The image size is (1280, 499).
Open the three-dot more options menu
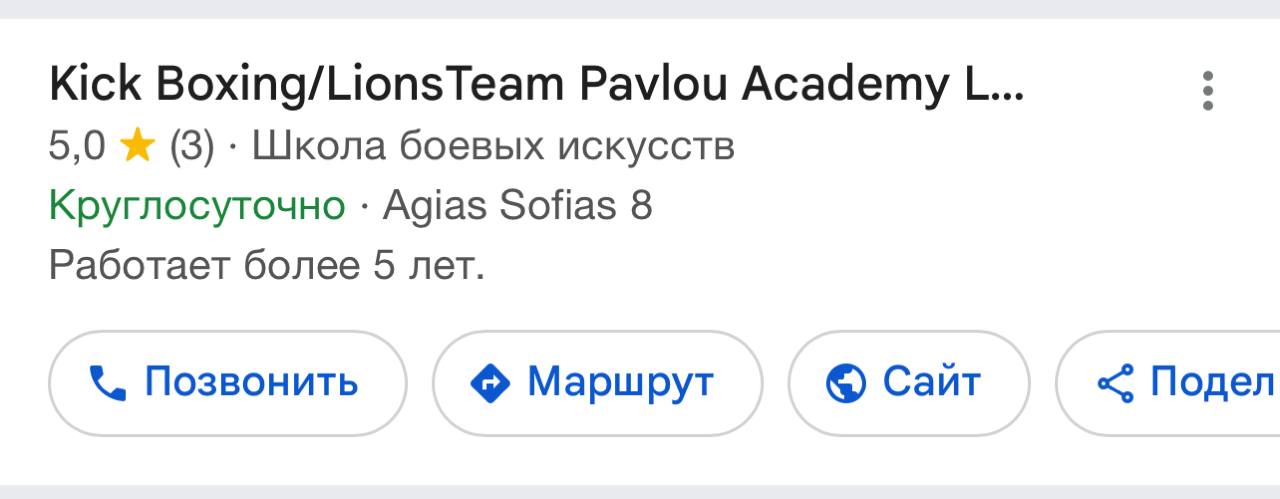point(1208,91)
